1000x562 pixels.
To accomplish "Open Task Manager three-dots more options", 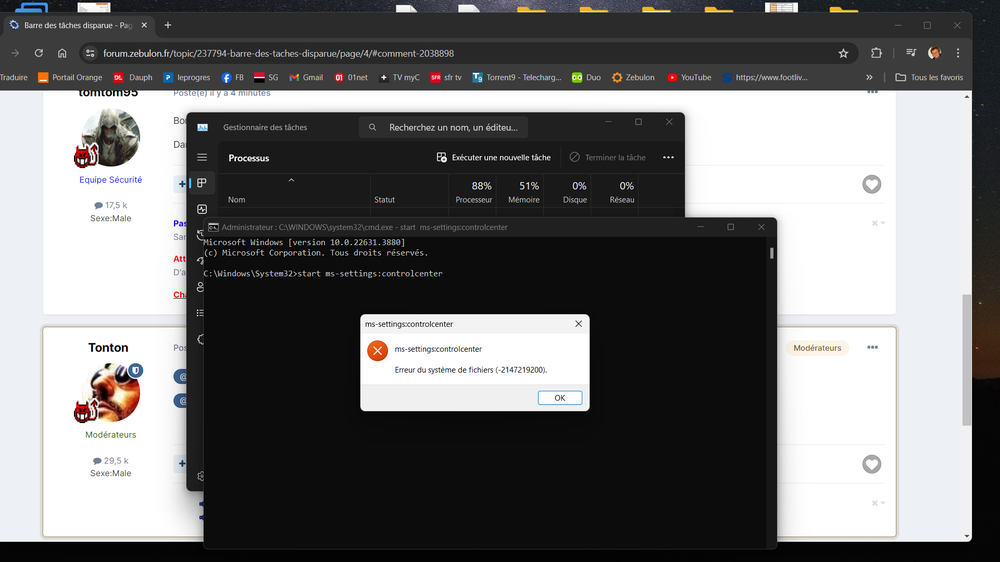I will 668,157.
